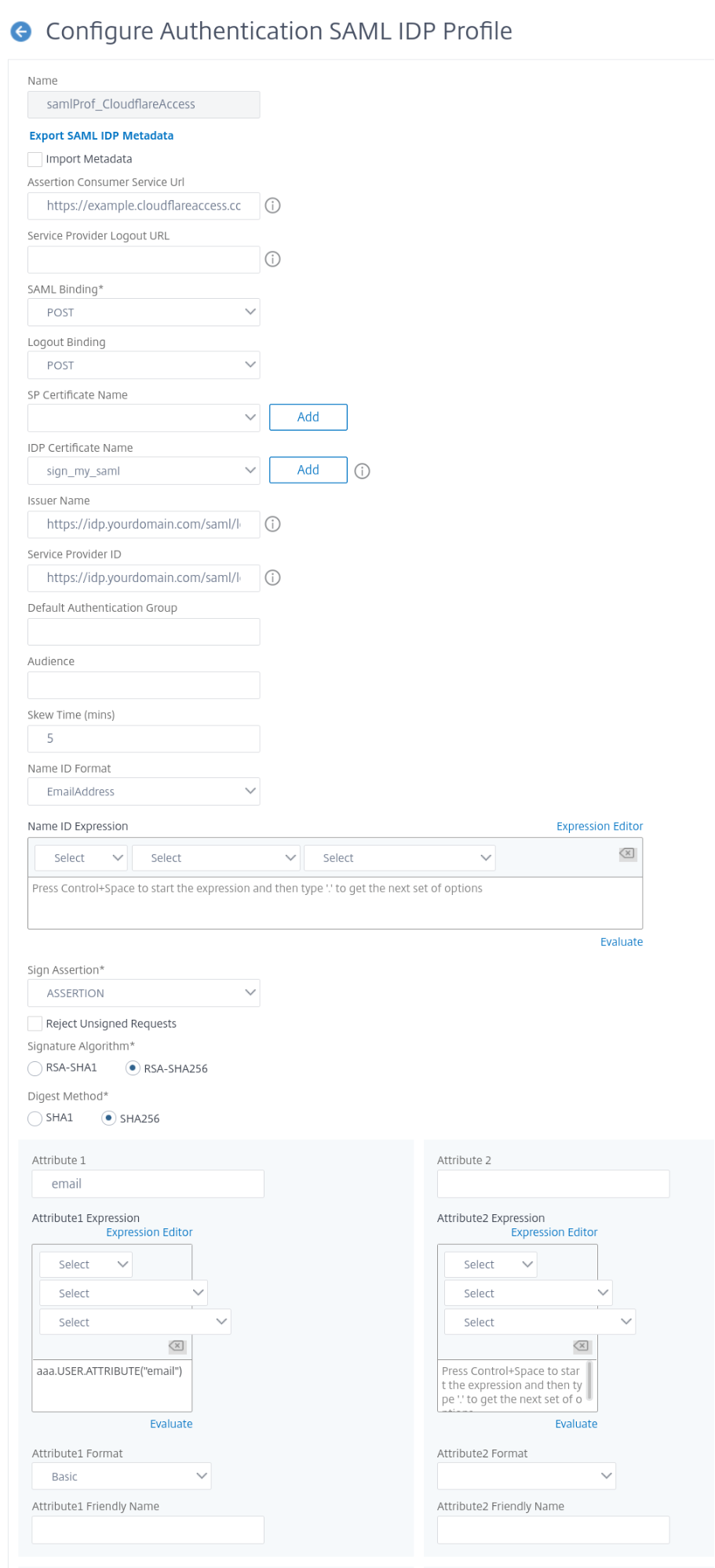715x1568 pixels.
Task: Click the info icon beside Service Provider Logout URL
Action: 273,259
